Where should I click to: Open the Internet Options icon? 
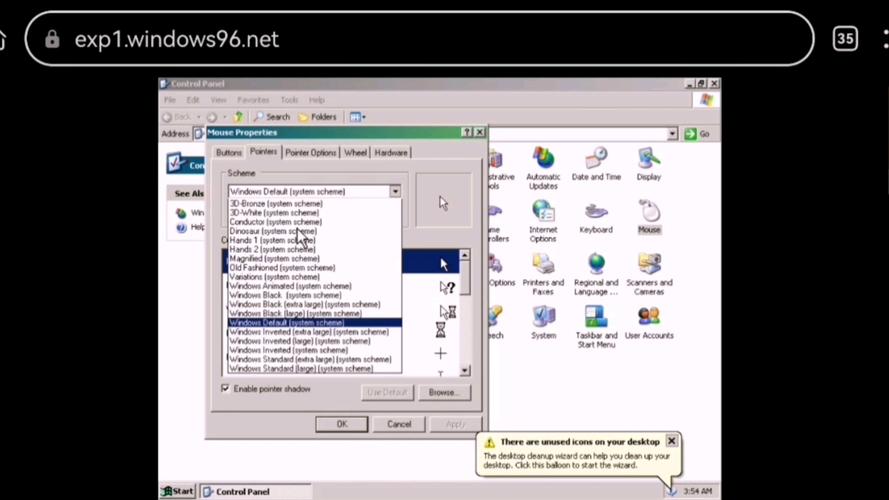(x=543, y=221)
